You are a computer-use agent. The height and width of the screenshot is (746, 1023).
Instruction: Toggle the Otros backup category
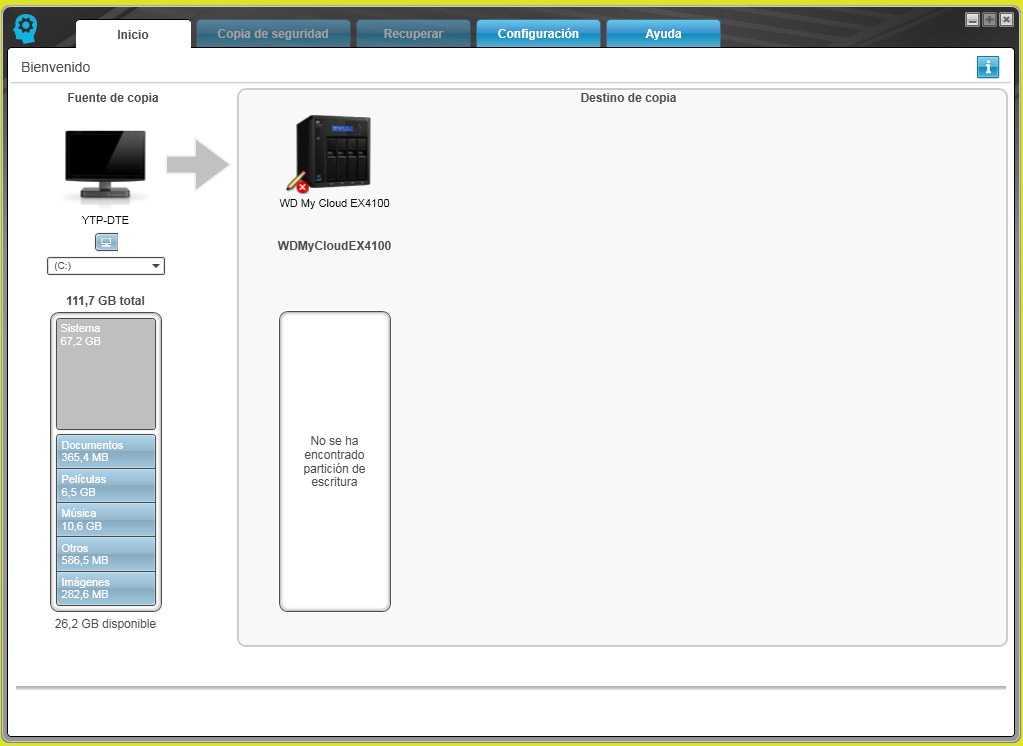click(105, 553)
